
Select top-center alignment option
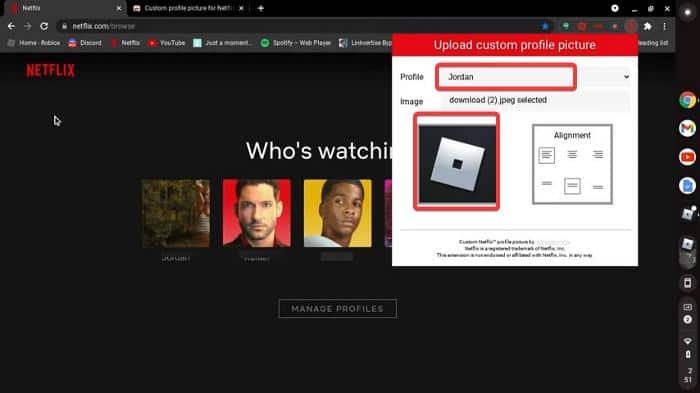(572, 155)
